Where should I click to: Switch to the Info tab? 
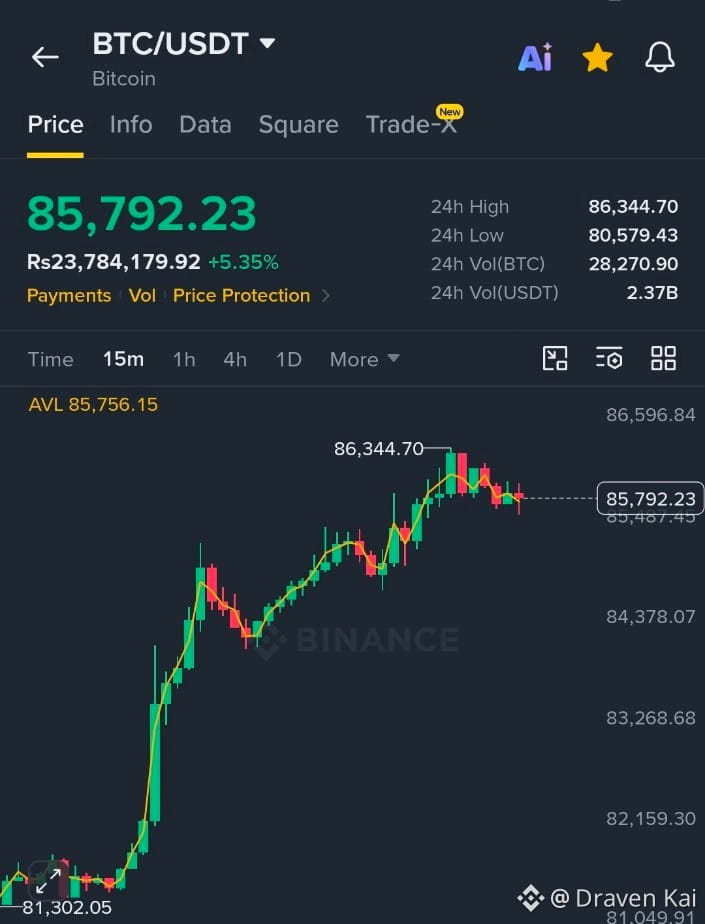click(x=131, y=124)
